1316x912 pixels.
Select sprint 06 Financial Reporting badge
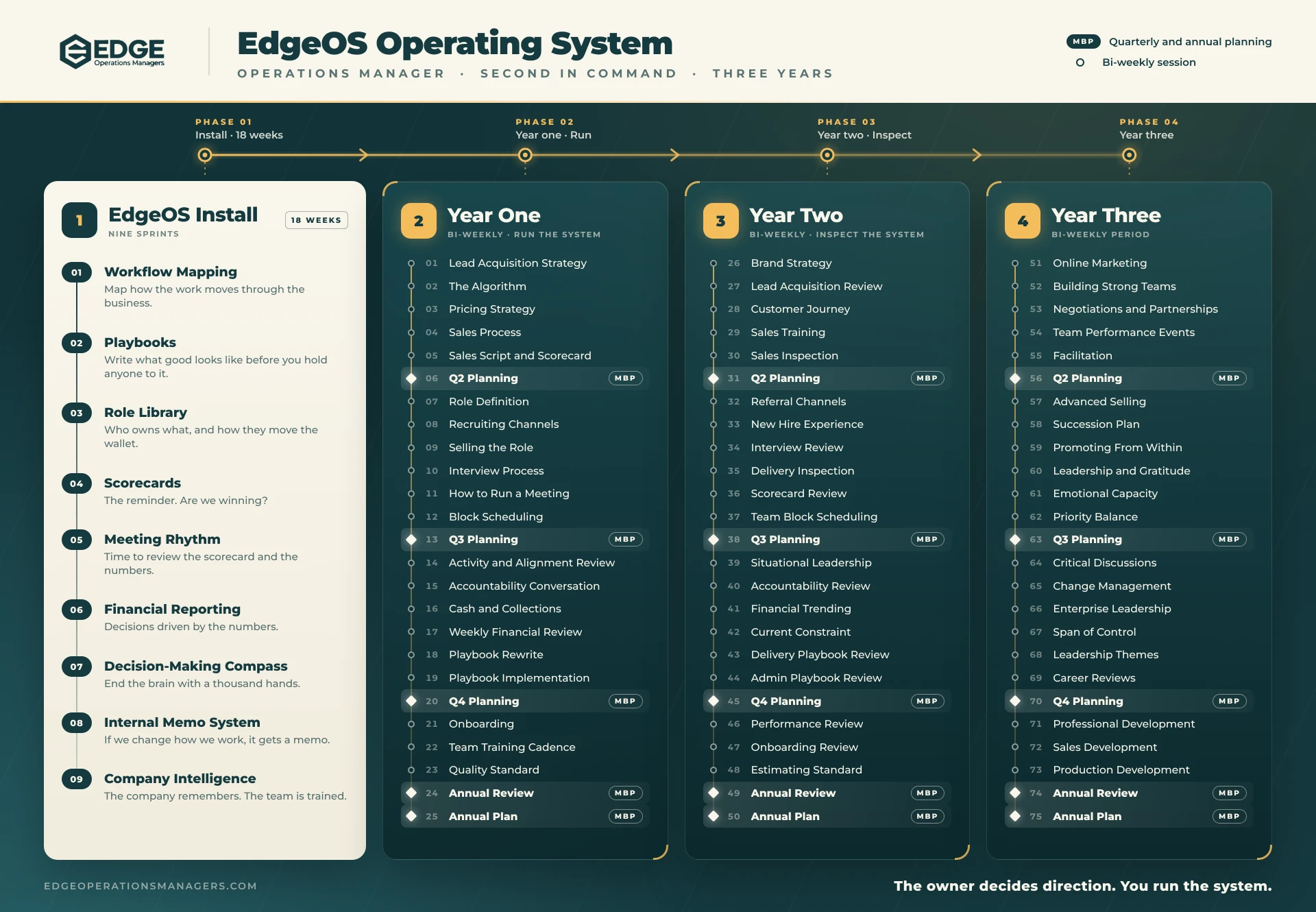pyautogui.click(x=77, y=610)
